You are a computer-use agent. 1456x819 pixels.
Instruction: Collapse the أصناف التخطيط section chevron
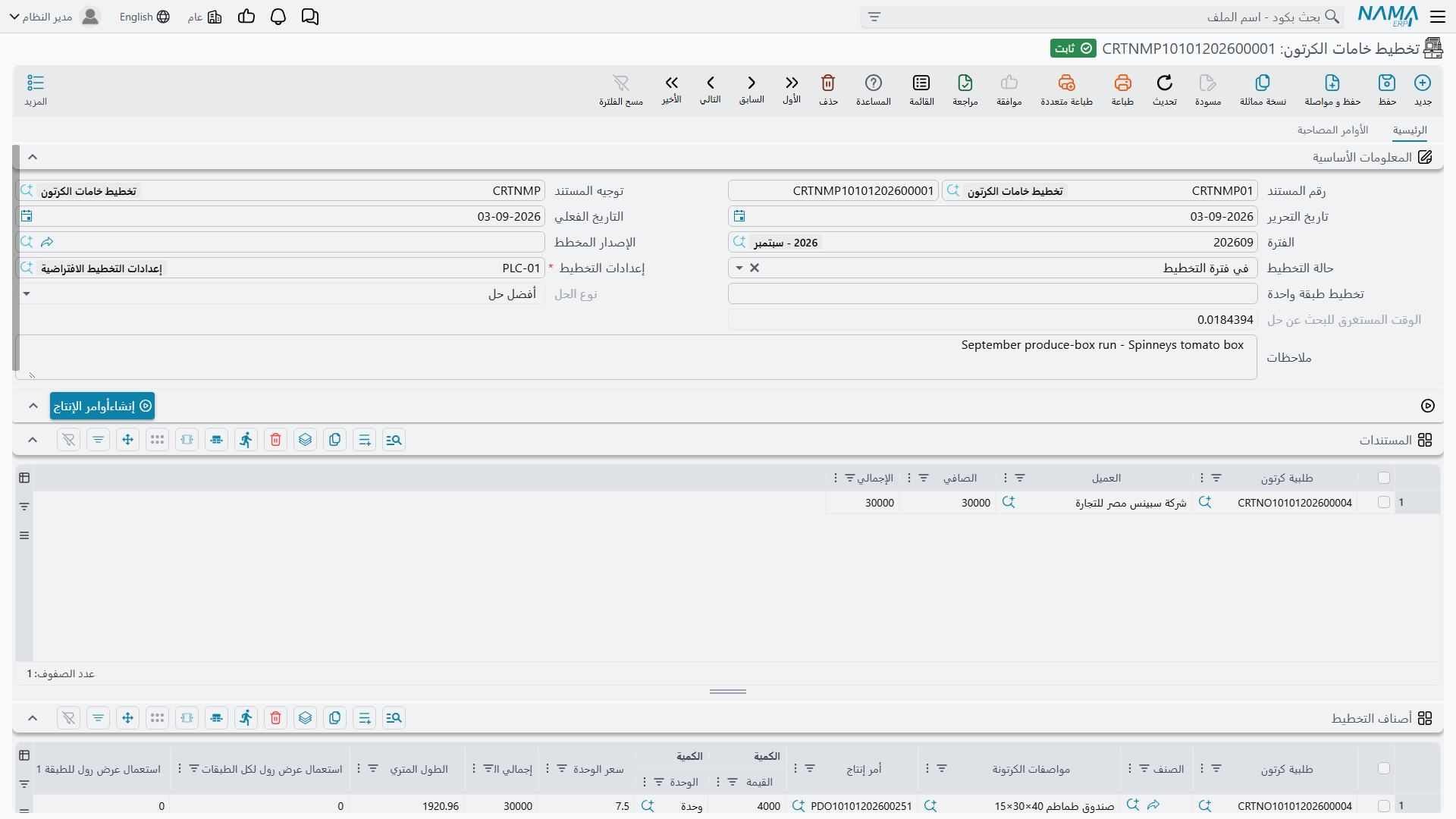tap(33, 718)
